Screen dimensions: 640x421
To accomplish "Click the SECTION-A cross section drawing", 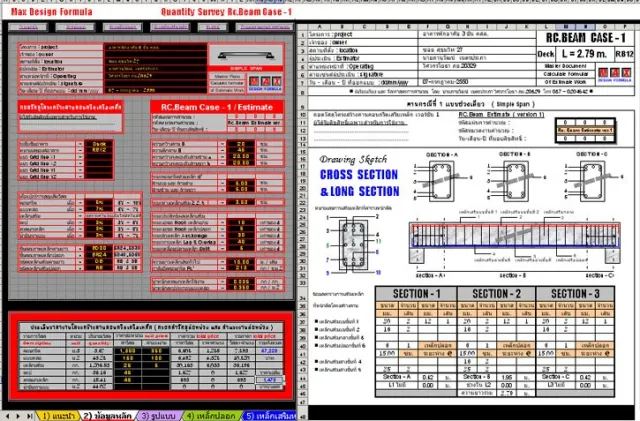I will [442, 180].
